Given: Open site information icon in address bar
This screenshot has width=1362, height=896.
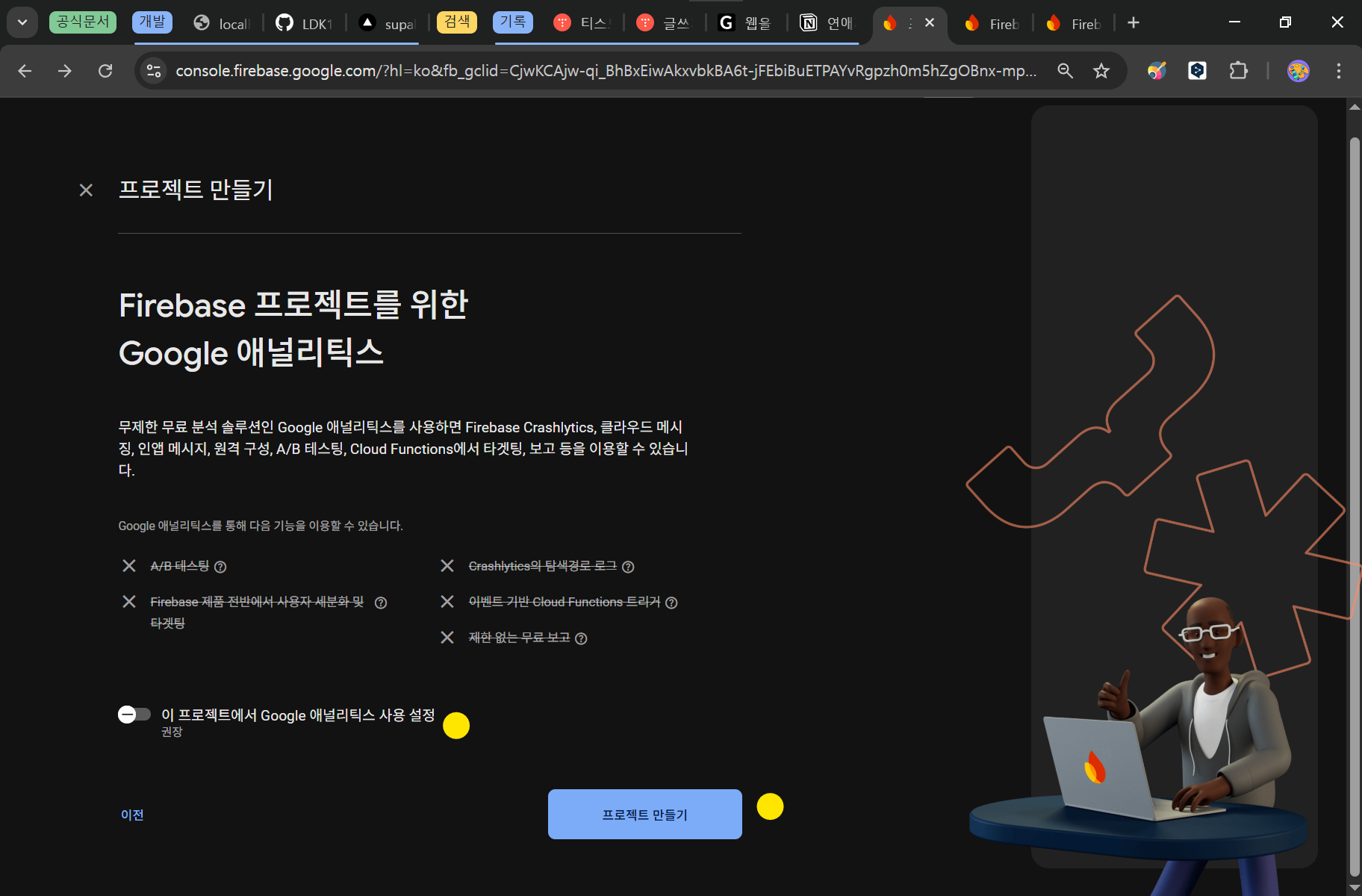Looking at the screenshot, I should pos(154,71).
